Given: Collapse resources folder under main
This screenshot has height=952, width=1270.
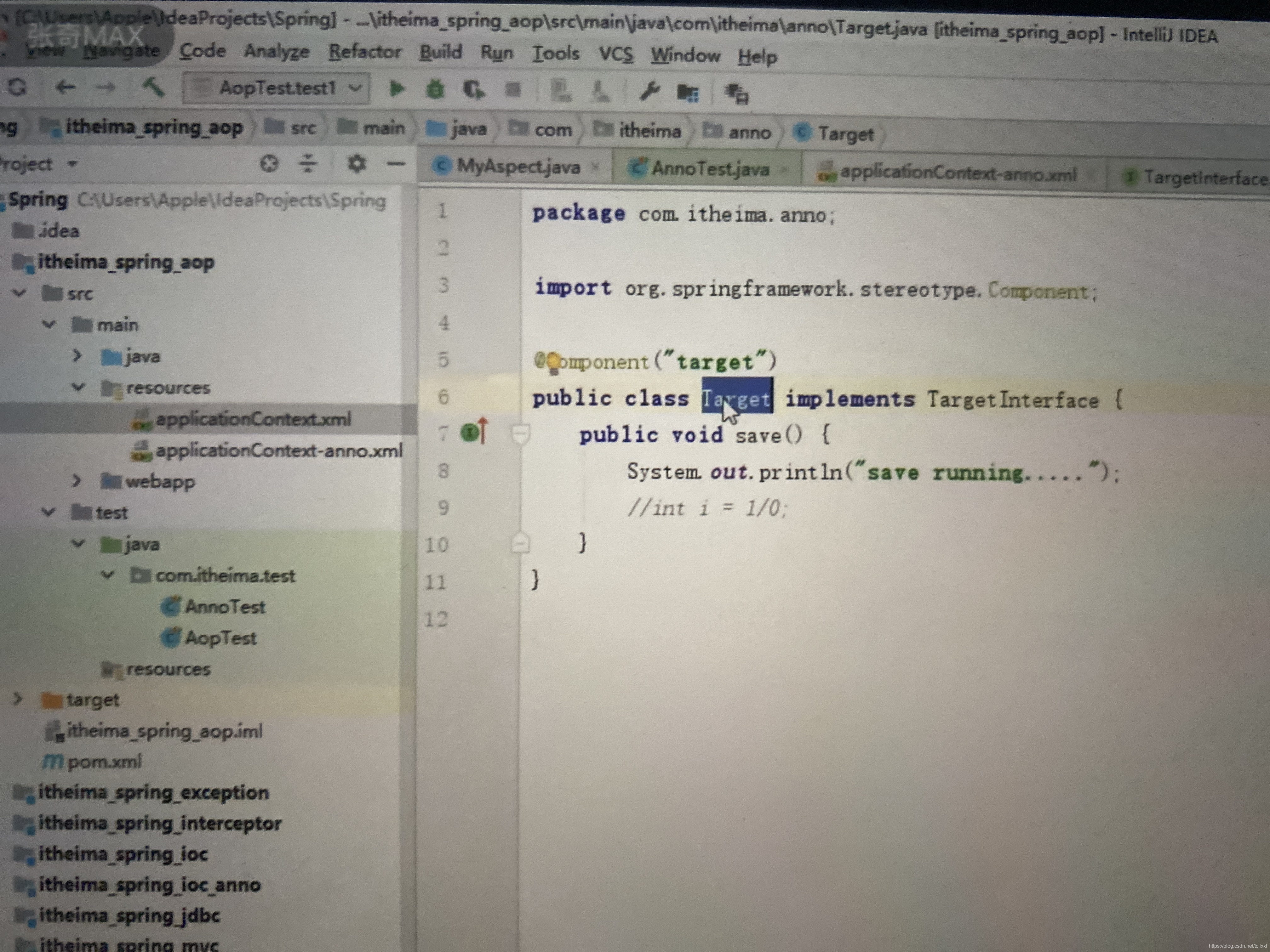Looking at the screenshot, I should click(x=78, y=387).
